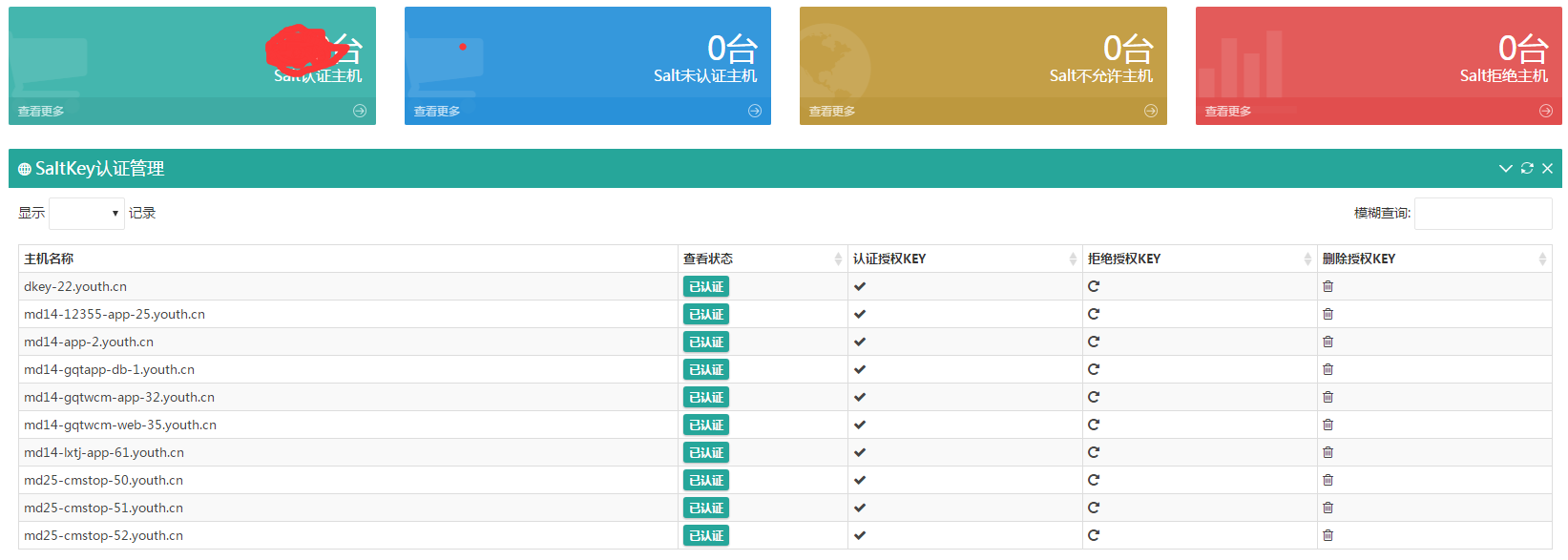Image resolution: width=1568 pixels, height=560 pixels.
Task: Sort table by 主机名称 column header
Action: tap(348, 259)
